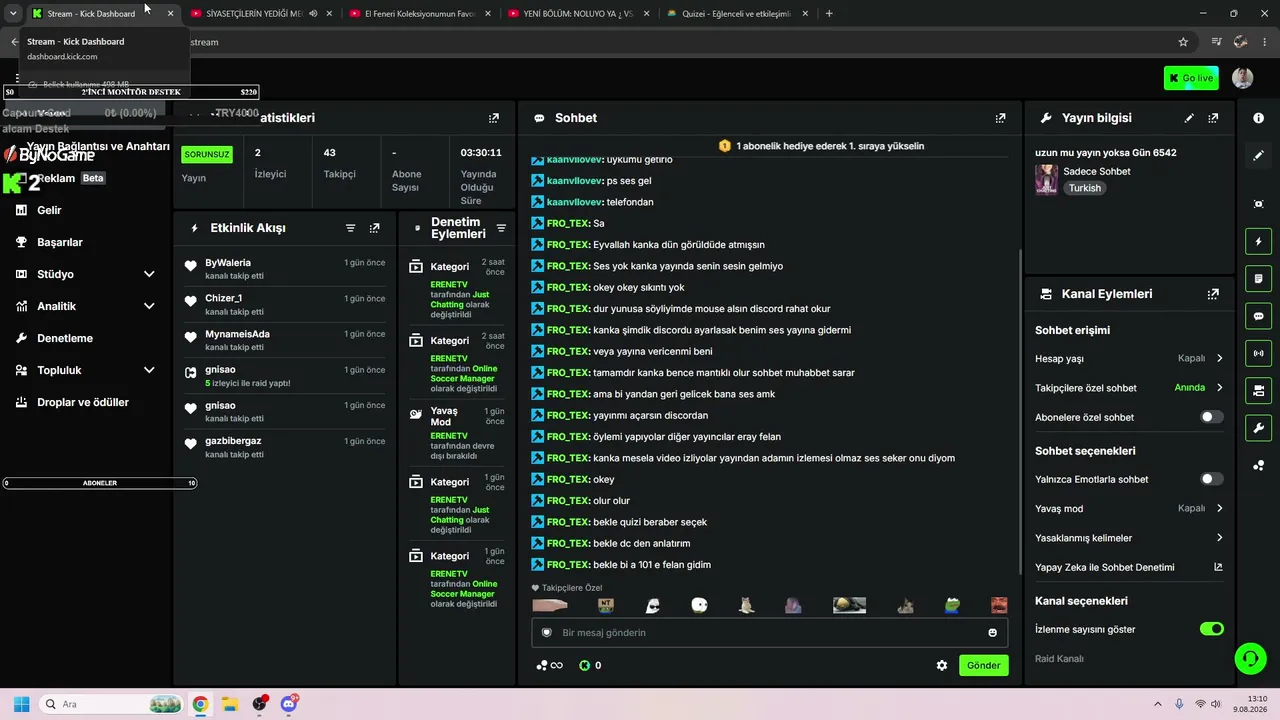This screenshot has width=1280, height=720.
Task: Open the Denetim Eylemleri filter icon
Action: pyautogui.click(x=501, y=228)
